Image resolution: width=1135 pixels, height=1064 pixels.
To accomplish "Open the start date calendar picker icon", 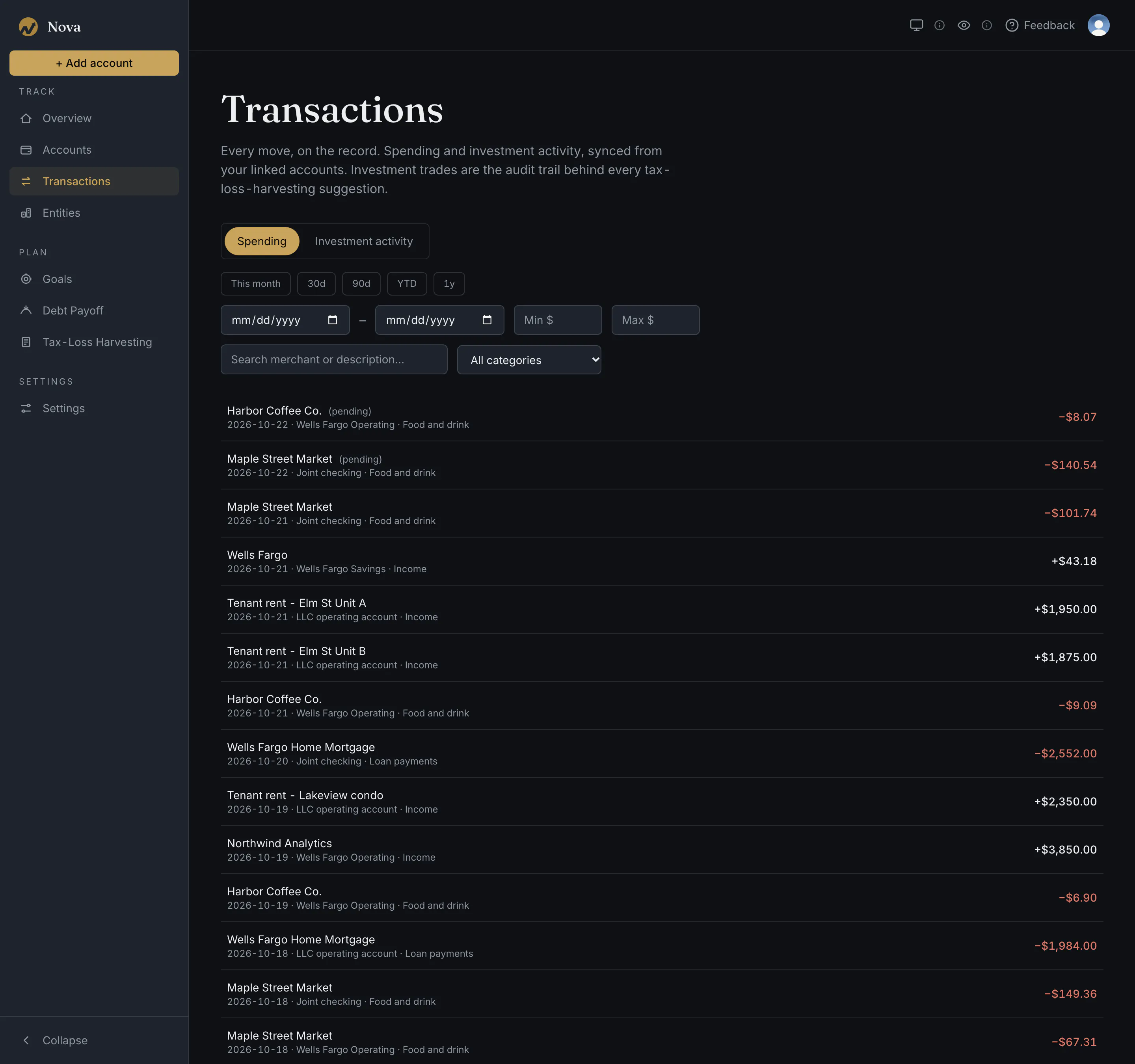I will (x=332, y=320).
